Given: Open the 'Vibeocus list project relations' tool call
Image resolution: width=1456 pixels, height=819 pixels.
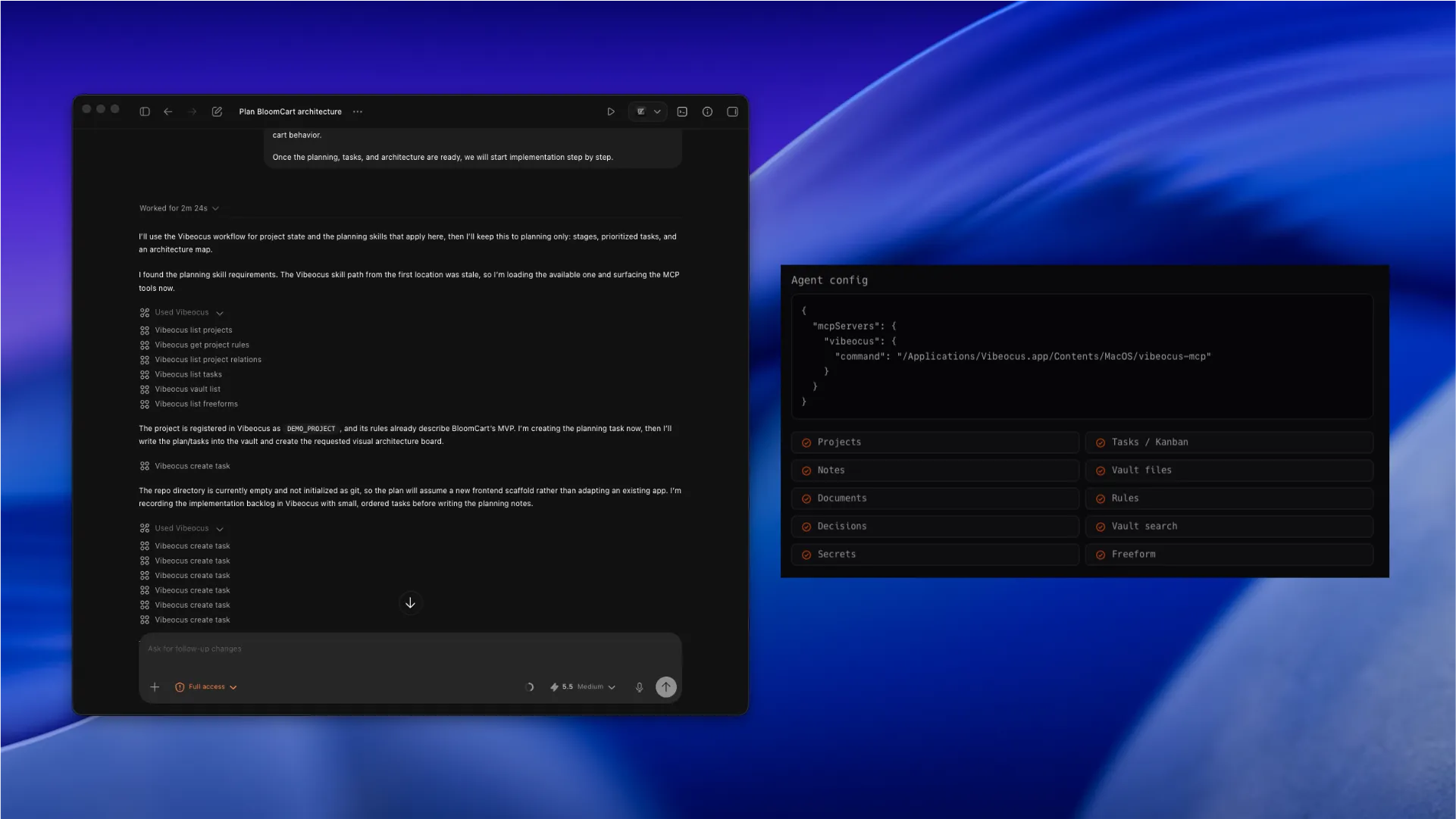Looking at the screenshot, I should (x=200, y=359).
